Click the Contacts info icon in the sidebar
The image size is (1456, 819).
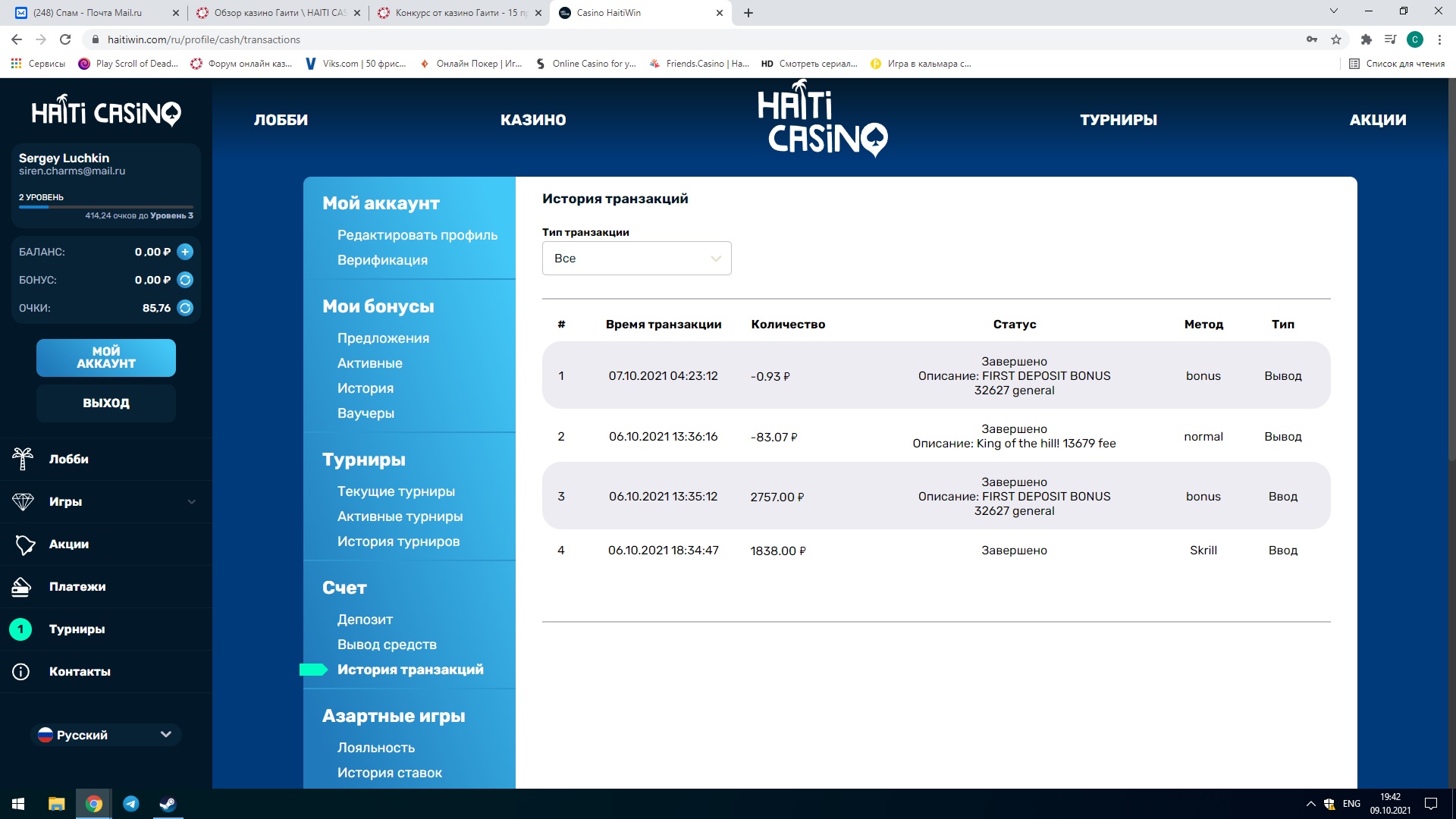click(x=21, y=671)
